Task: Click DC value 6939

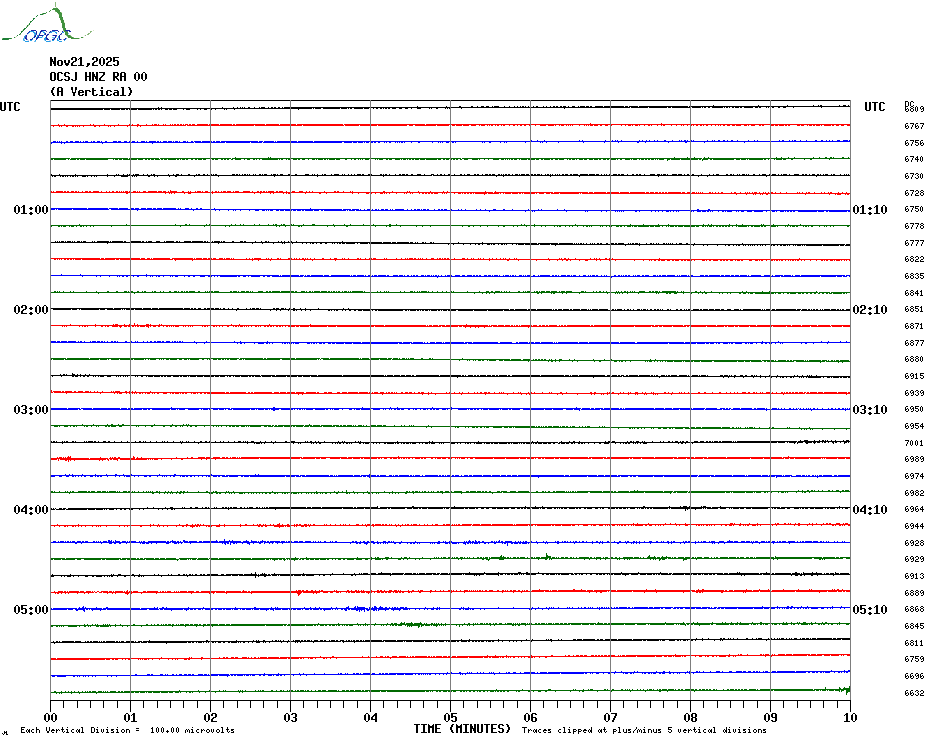Action: (914, 393)
